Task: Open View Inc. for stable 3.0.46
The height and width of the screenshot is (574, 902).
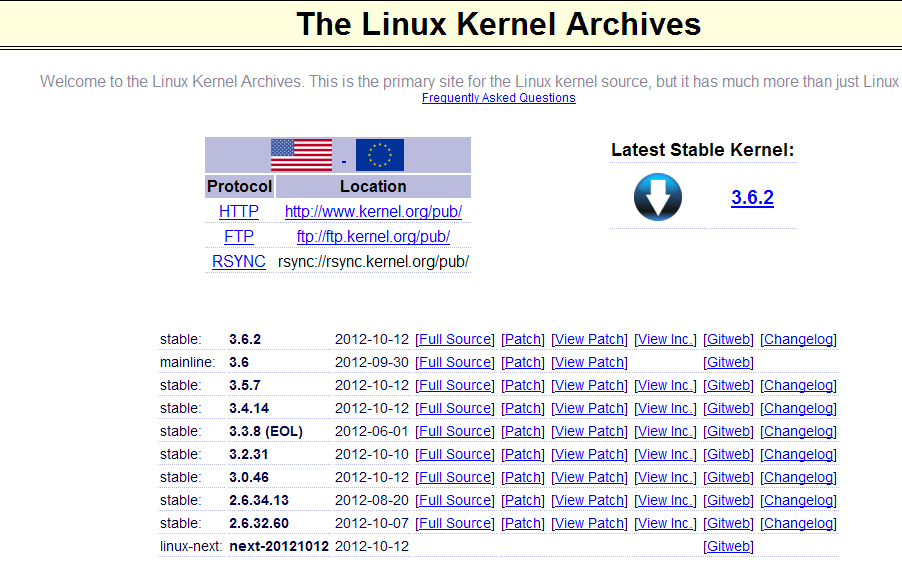Action: coord(666,477)
